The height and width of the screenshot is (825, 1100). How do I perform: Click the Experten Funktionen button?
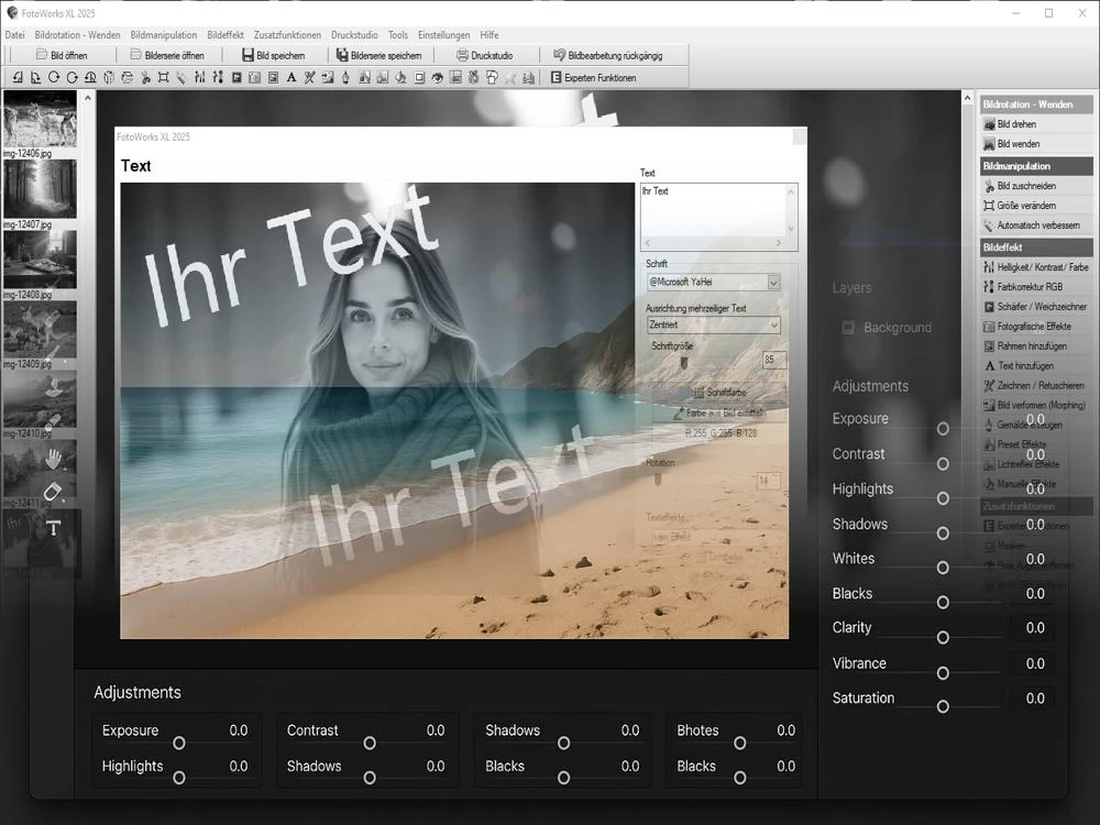[593, 78]
